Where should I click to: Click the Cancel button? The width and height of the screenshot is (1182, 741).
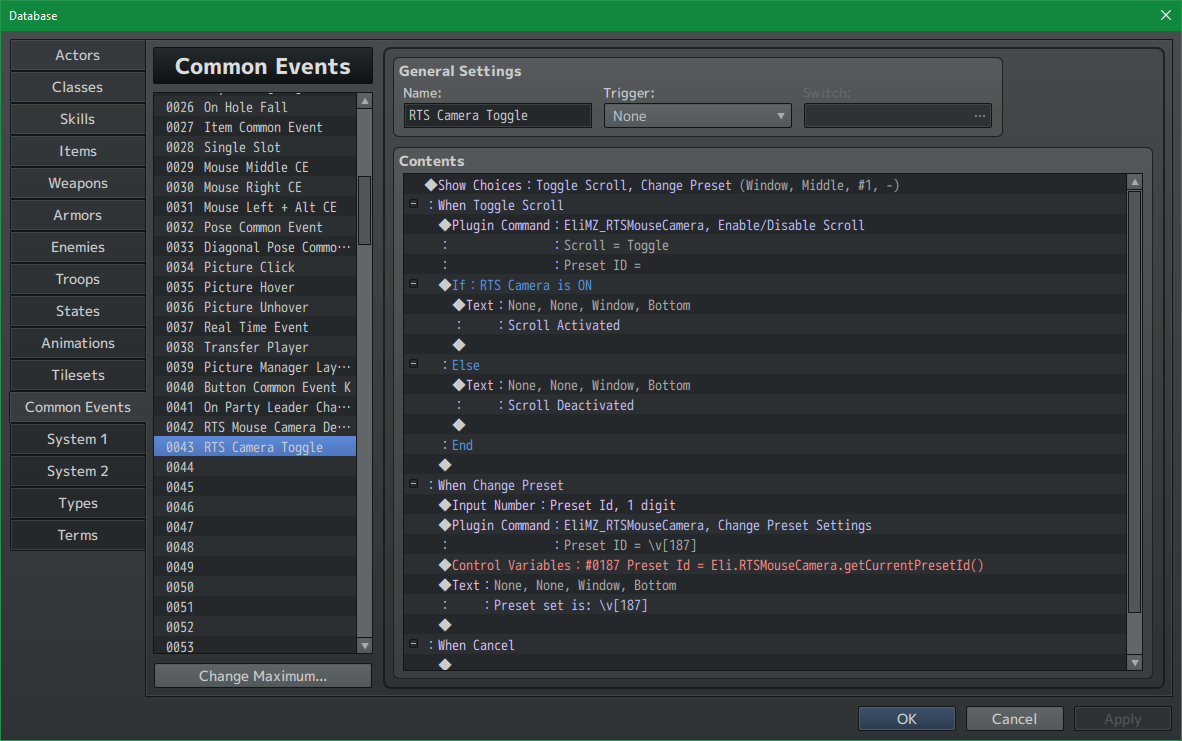(x=1014, y=718)
